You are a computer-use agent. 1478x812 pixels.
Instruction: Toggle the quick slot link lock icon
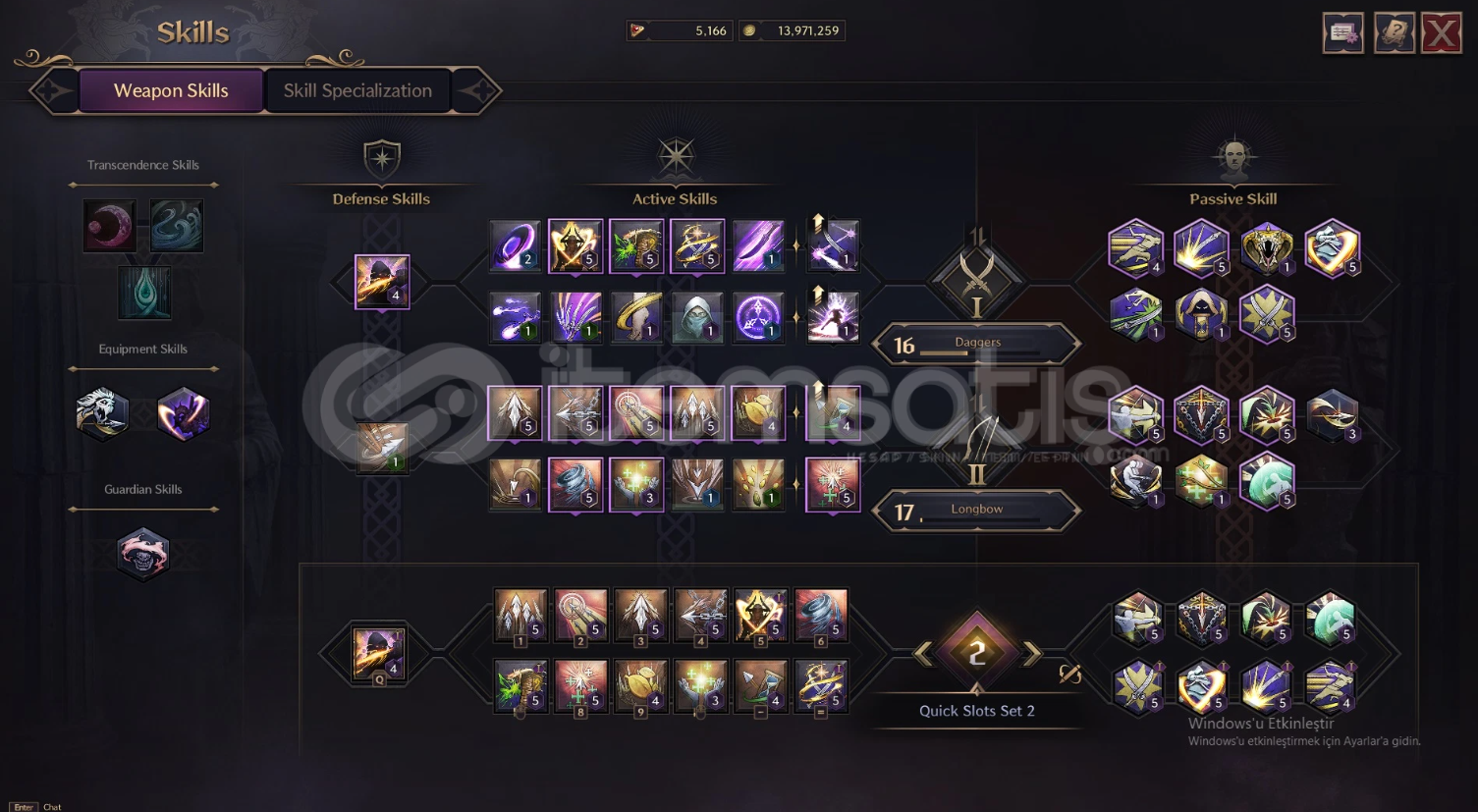[1070, 674]
